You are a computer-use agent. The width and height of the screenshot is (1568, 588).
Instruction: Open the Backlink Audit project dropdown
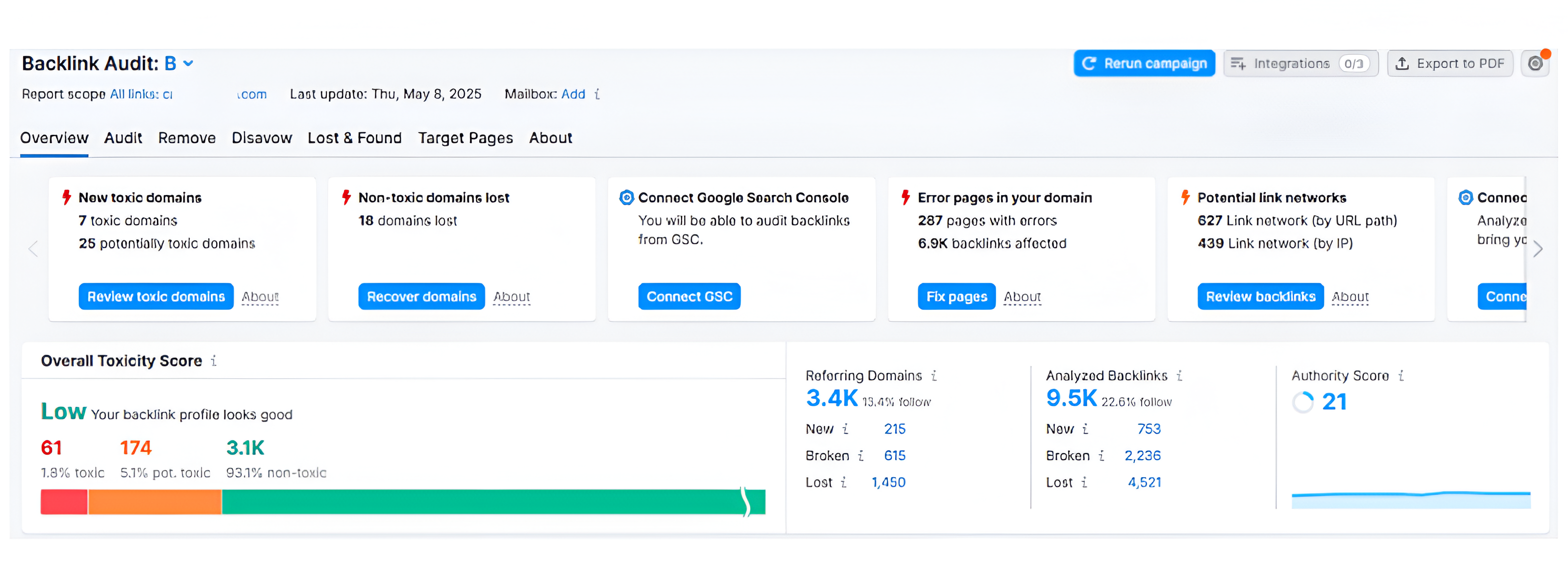188,63
